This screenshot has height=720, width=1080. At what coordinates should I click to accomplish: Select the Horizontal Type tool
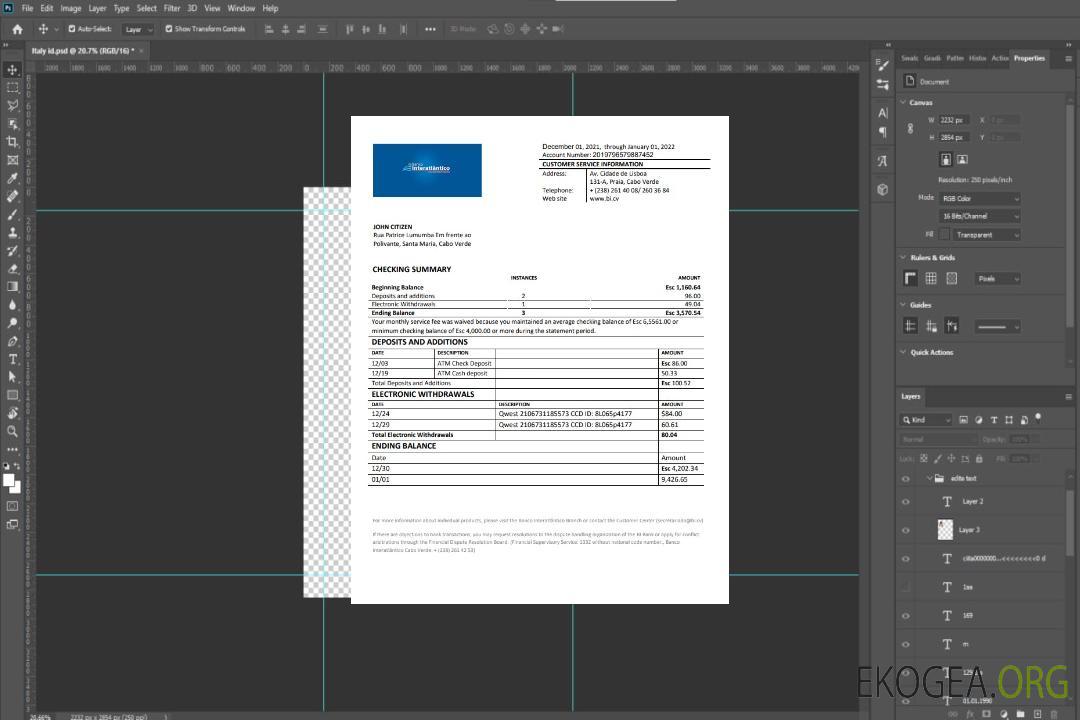(x=13, y=359)
